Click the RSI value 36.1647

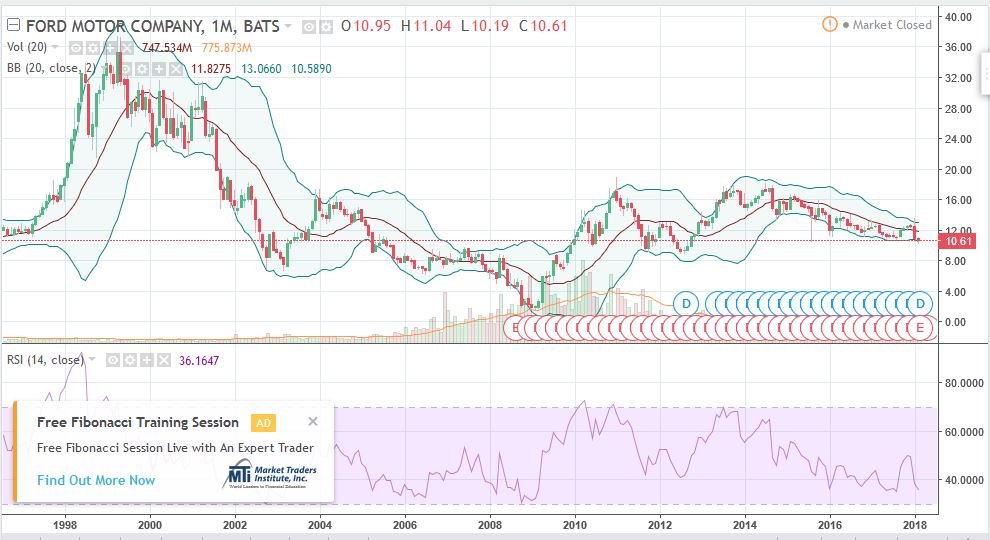click(x=199, y=361)
